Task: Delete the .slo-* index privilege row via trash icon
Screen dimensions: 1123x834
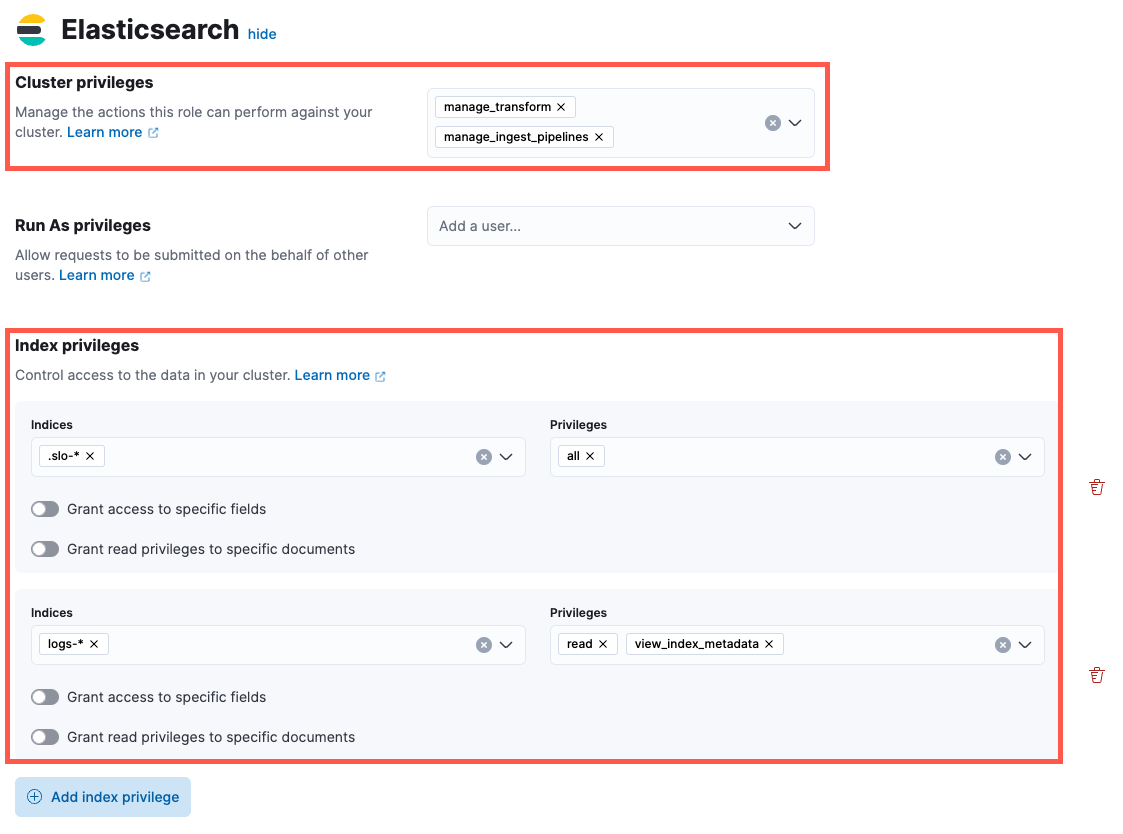Action: pyautogui.click(x=1097, y=487)
